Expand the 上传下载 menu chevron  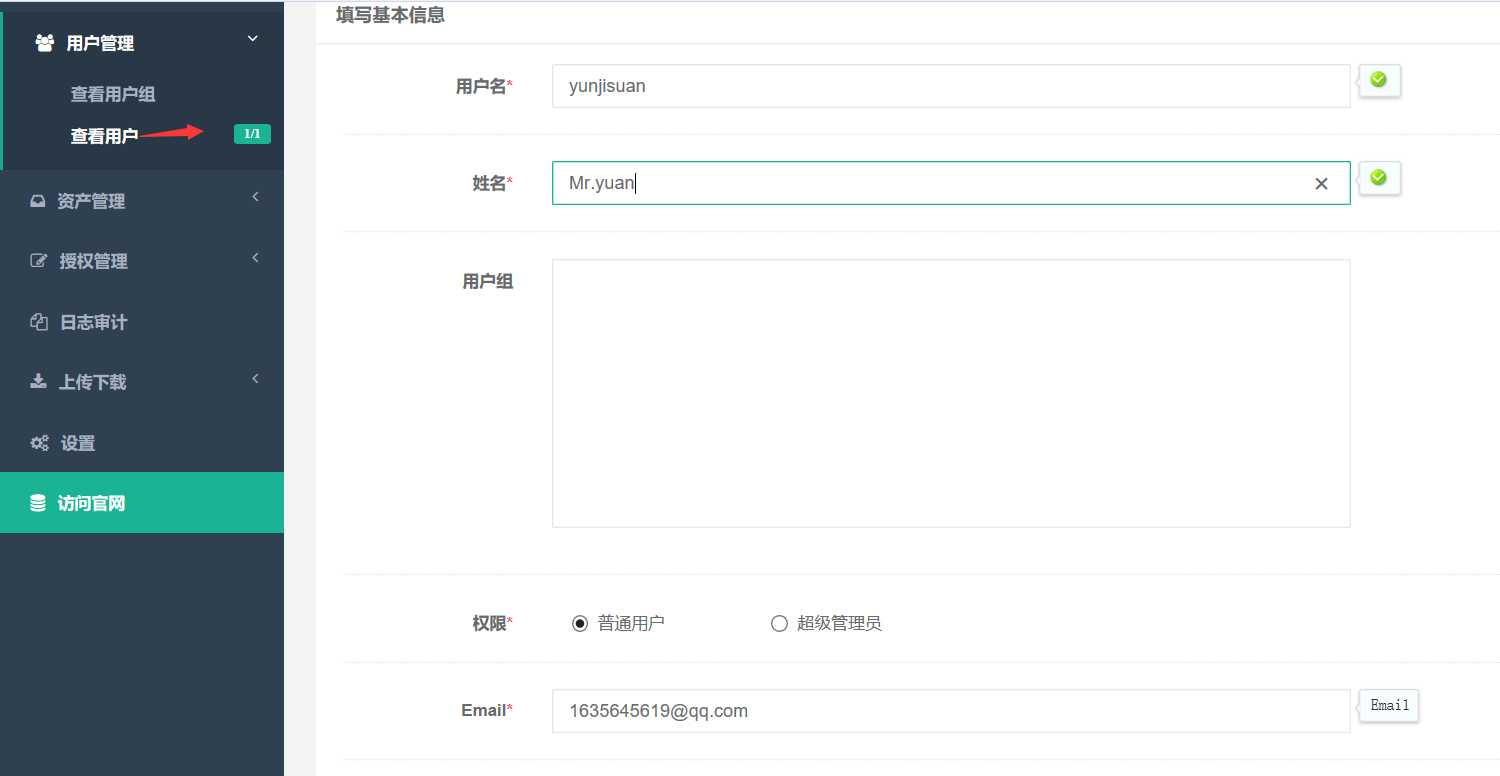[255, 378]
